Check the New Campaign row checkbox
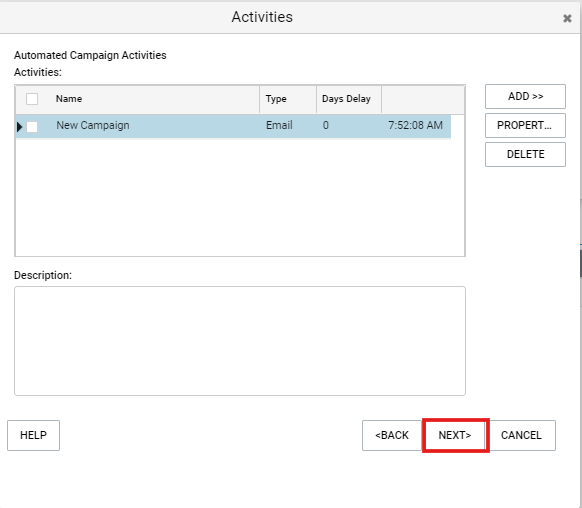582x508 pixels. 32,127
